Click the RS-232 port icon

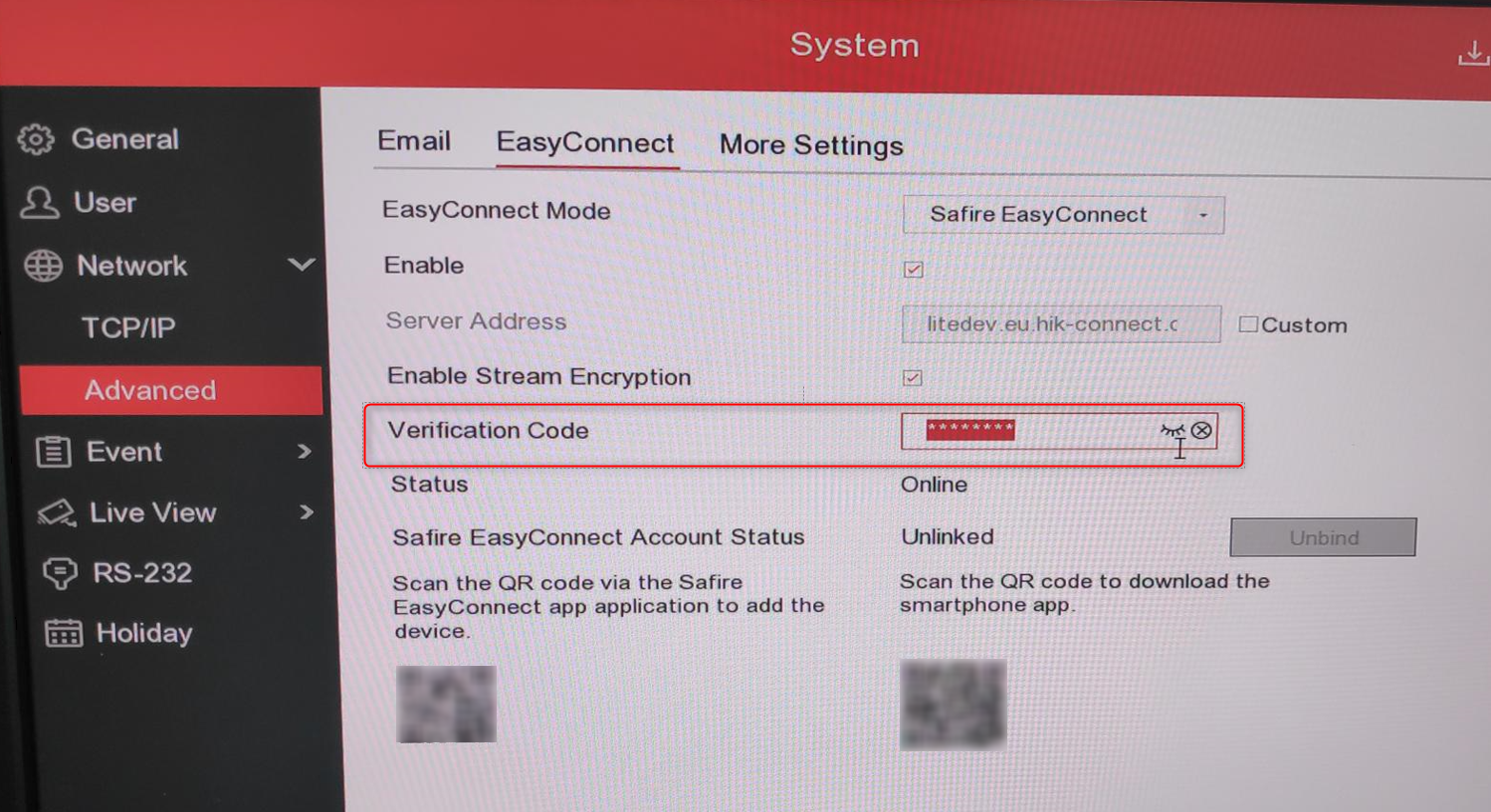60,573
